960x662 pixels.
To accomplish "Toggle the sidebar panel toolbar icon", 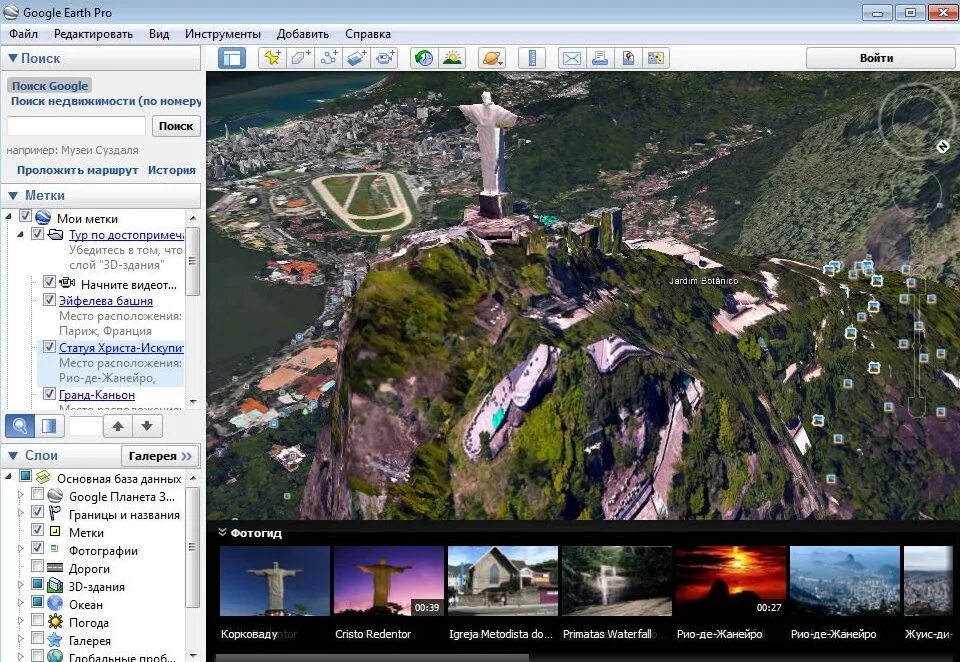I will tap(232, 58).
